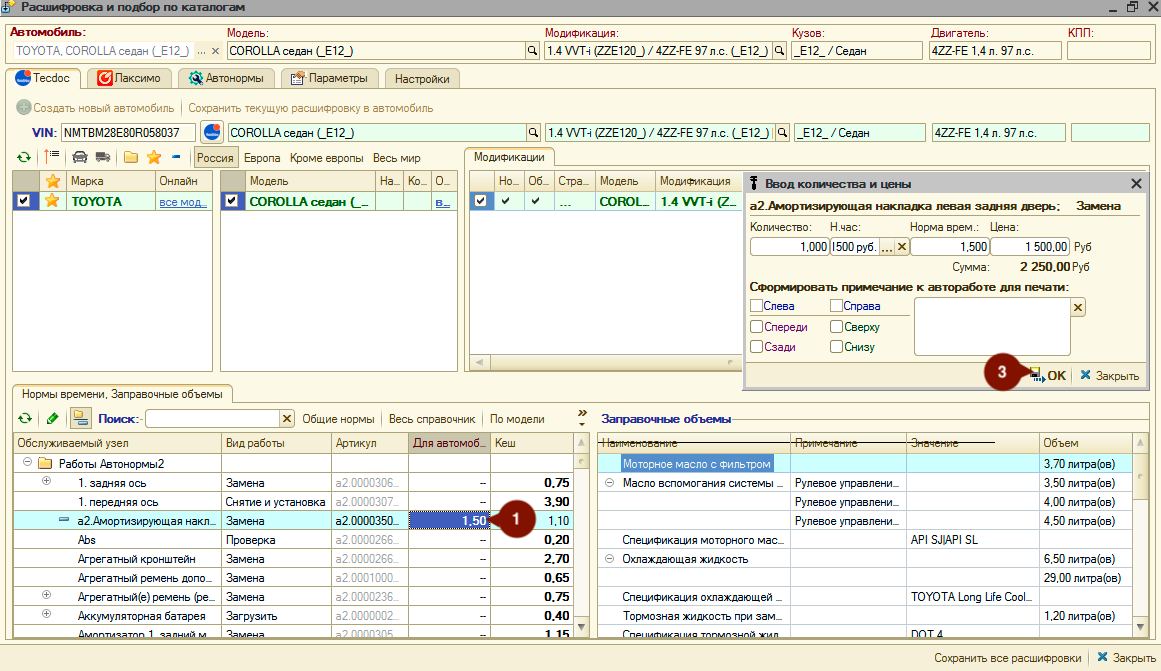The width and height of the screenshot is (1161, 671).
Task: Click the green plus Создать новый автомобиль icon
Action: pyautogui.click(x=24, y=107)
